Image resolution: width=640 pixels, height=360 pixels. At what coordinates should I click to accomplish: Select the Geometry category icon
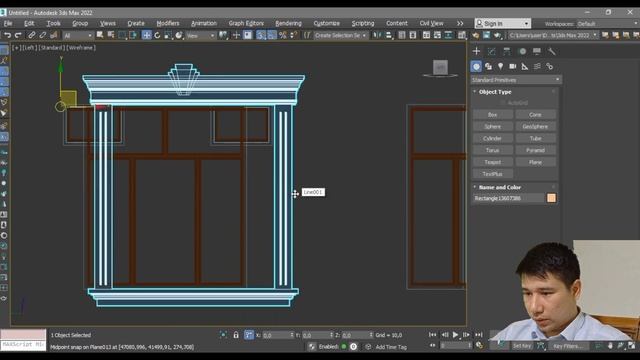tap(476, 66)
